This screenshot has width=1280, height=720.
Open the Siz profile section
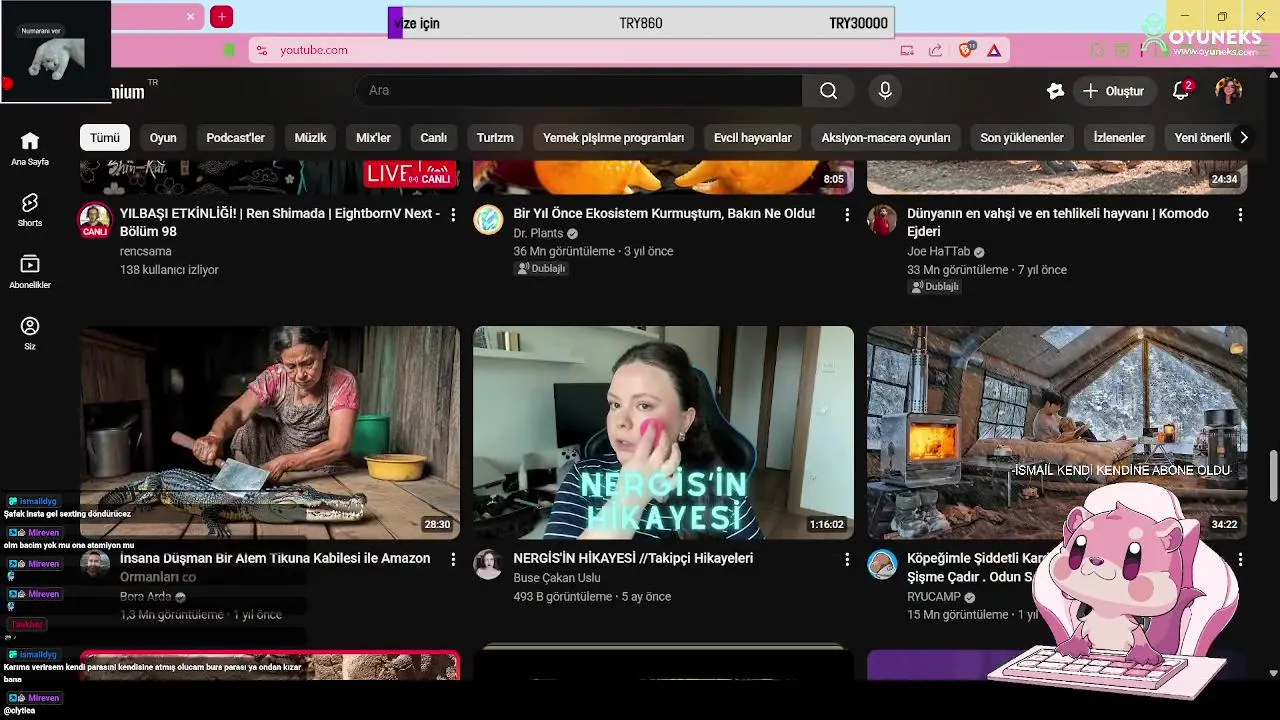click(30, 333)
